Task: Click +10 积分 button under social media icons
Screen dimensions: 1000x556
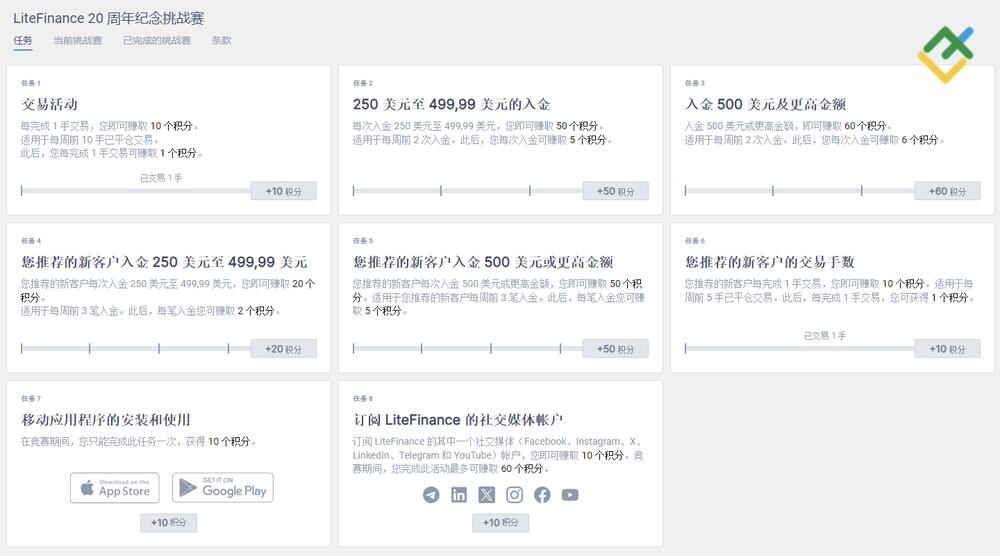Action: click(x=501, y=522)
